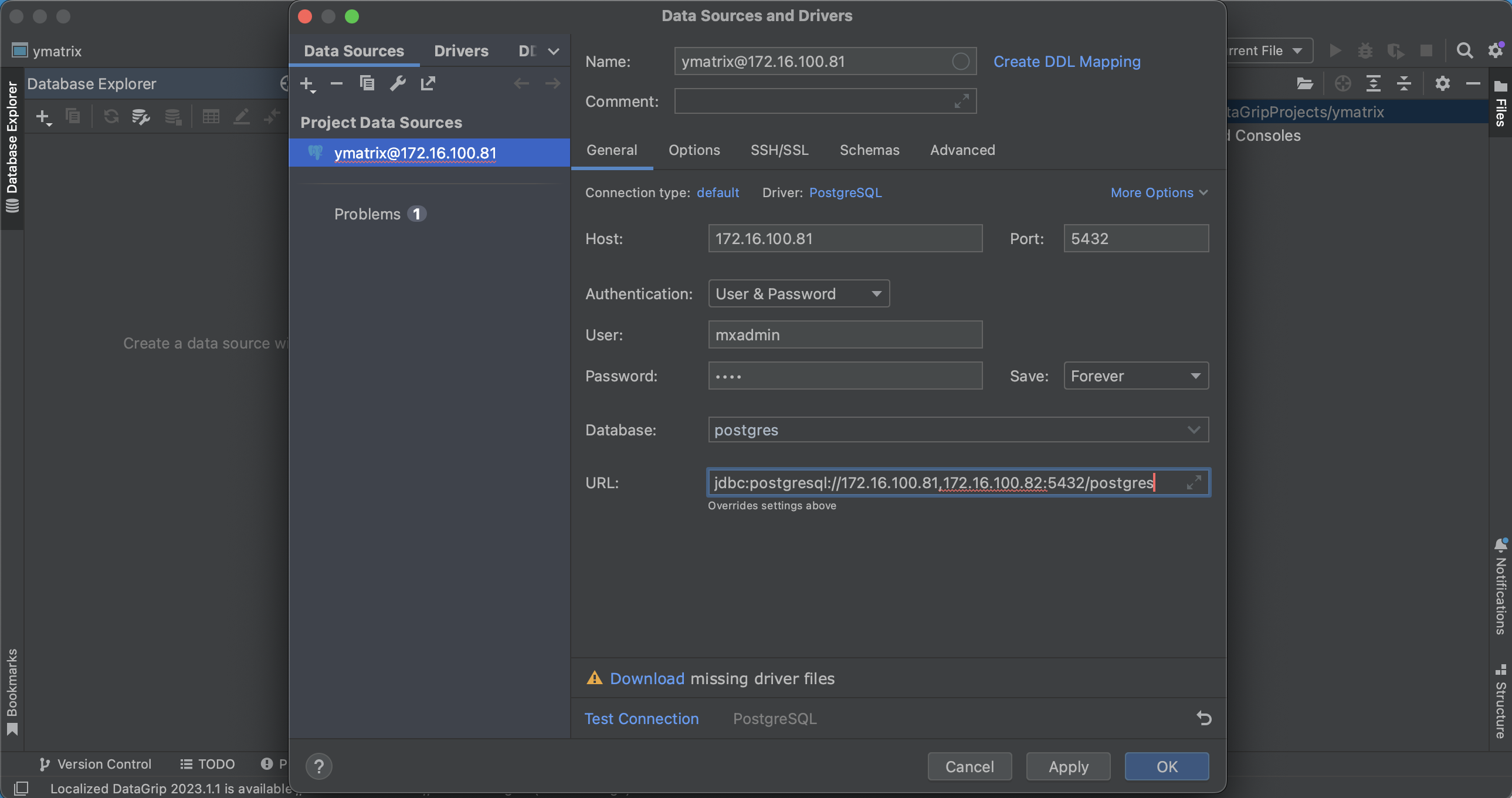Click into the Port field

[x=1136, y=238]
